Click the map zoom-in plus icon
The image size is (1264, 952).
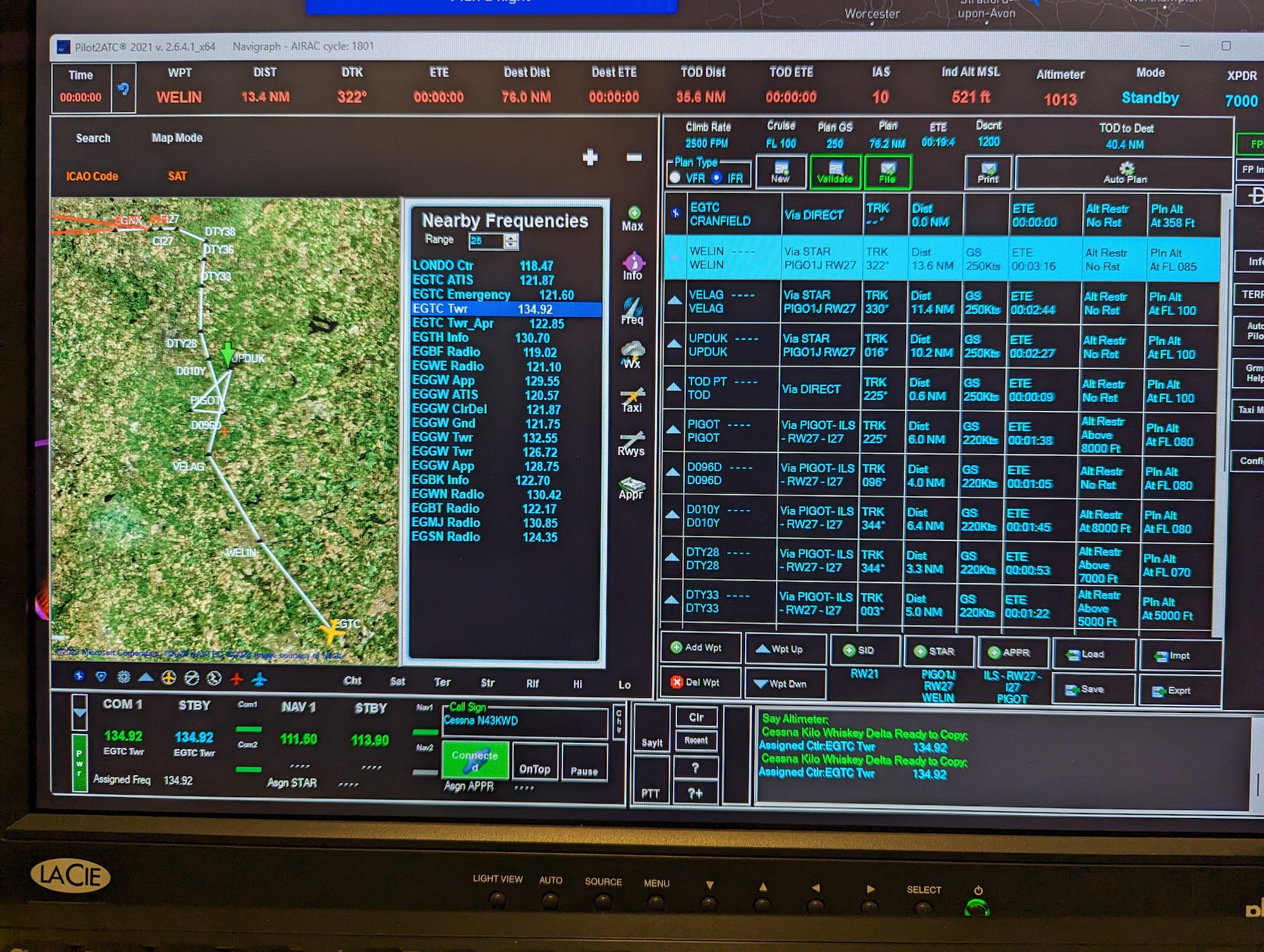tap(590, 157)
